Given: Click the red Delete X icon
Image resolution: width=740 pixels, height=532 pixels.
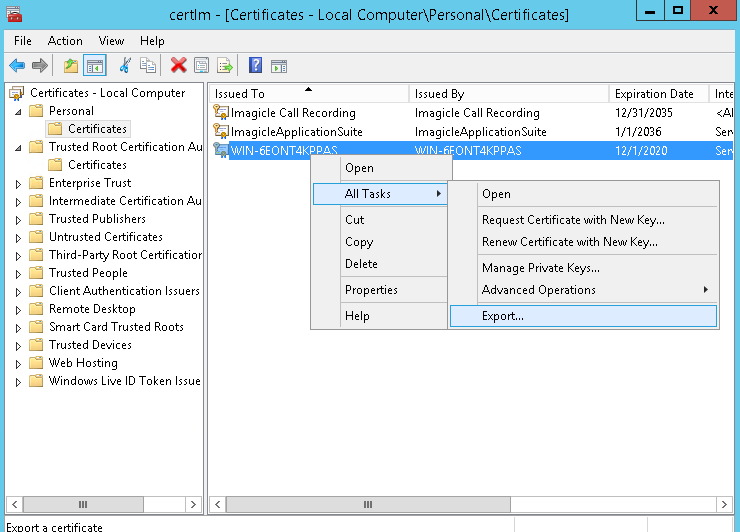Looking at the screenshot, I should click(x=178, y=66).
